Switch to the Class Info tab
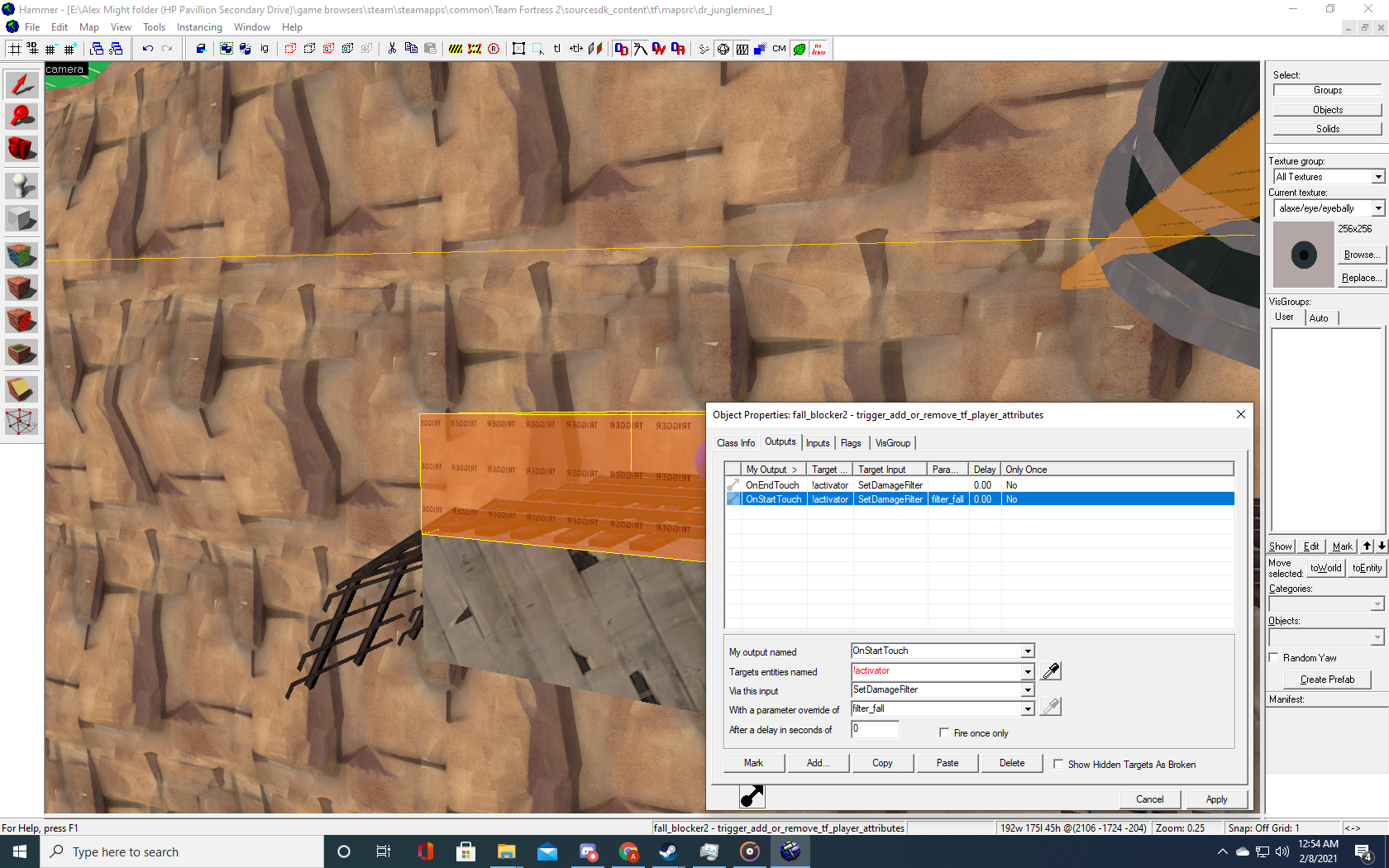Screen dimensions: 1389x868 click(736, 443)
